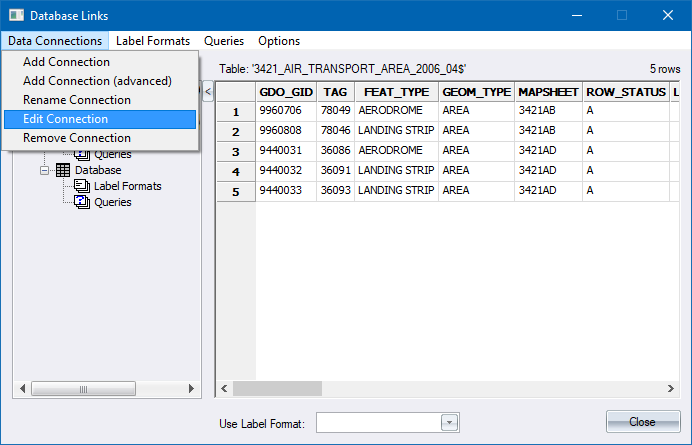Open the Use Label Format dropdown
The image size is (692, 445).
pos(449,423)
